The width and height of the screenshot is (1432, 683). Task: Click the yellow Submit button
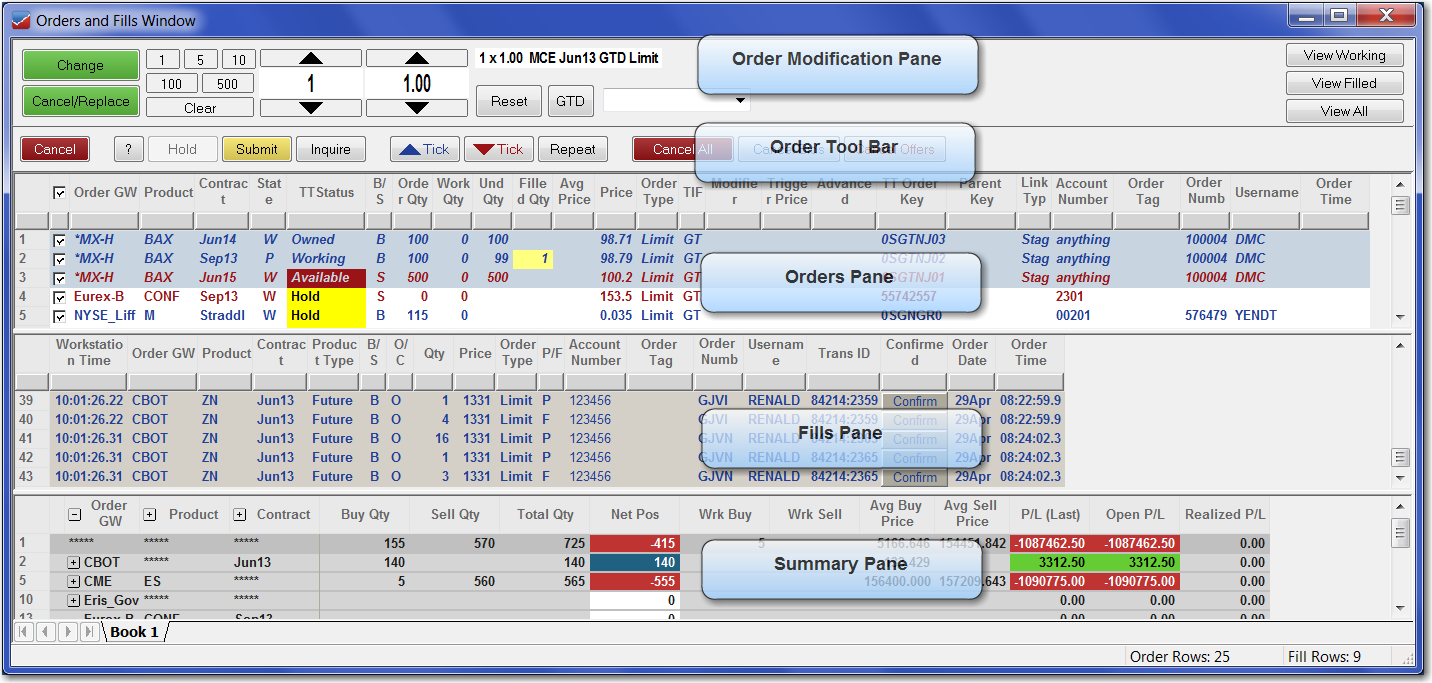point(257,149)
